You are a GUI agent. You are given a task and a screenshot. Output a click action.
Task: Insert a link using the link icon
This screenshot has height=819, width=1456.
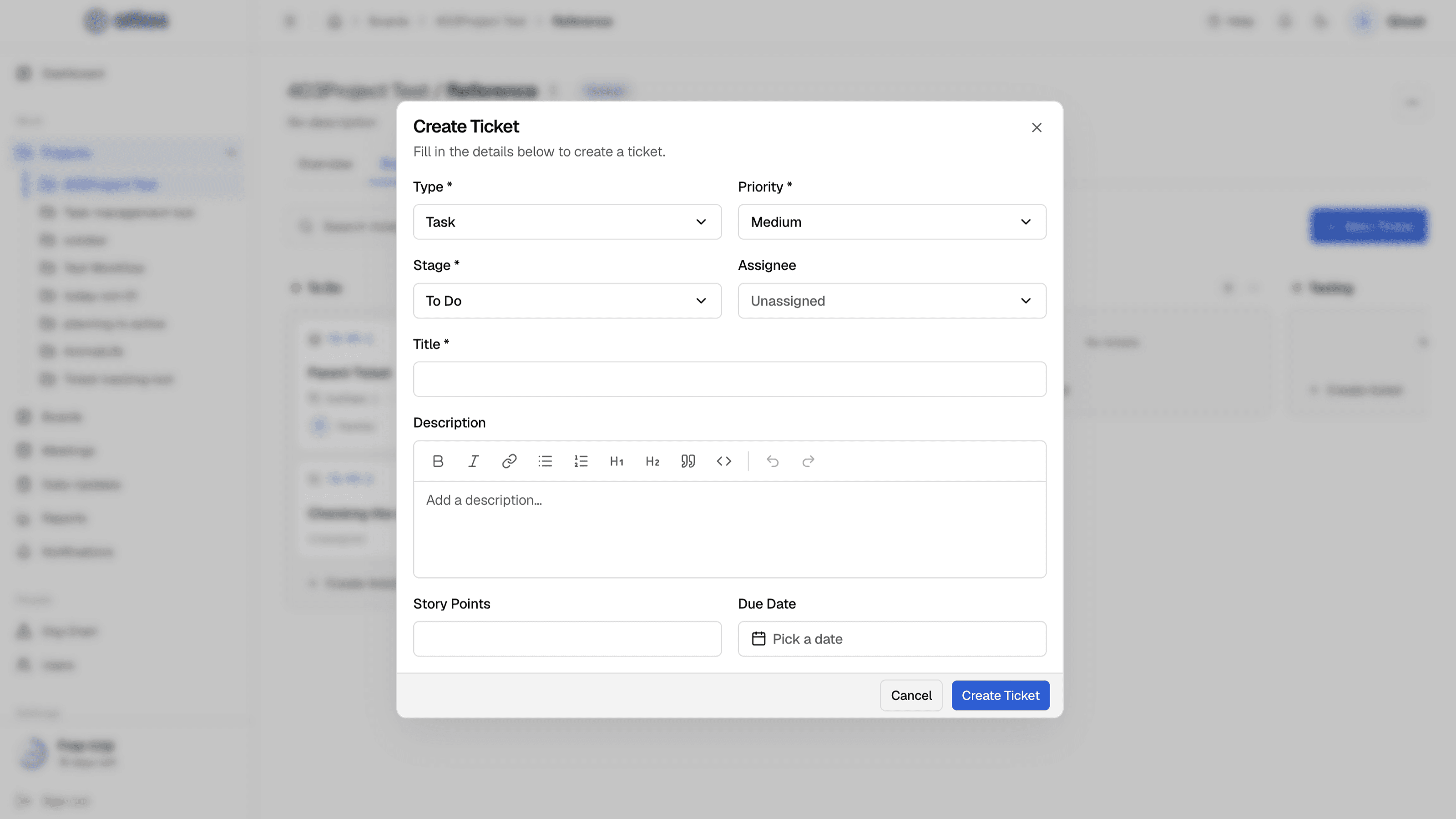(509, 461)
